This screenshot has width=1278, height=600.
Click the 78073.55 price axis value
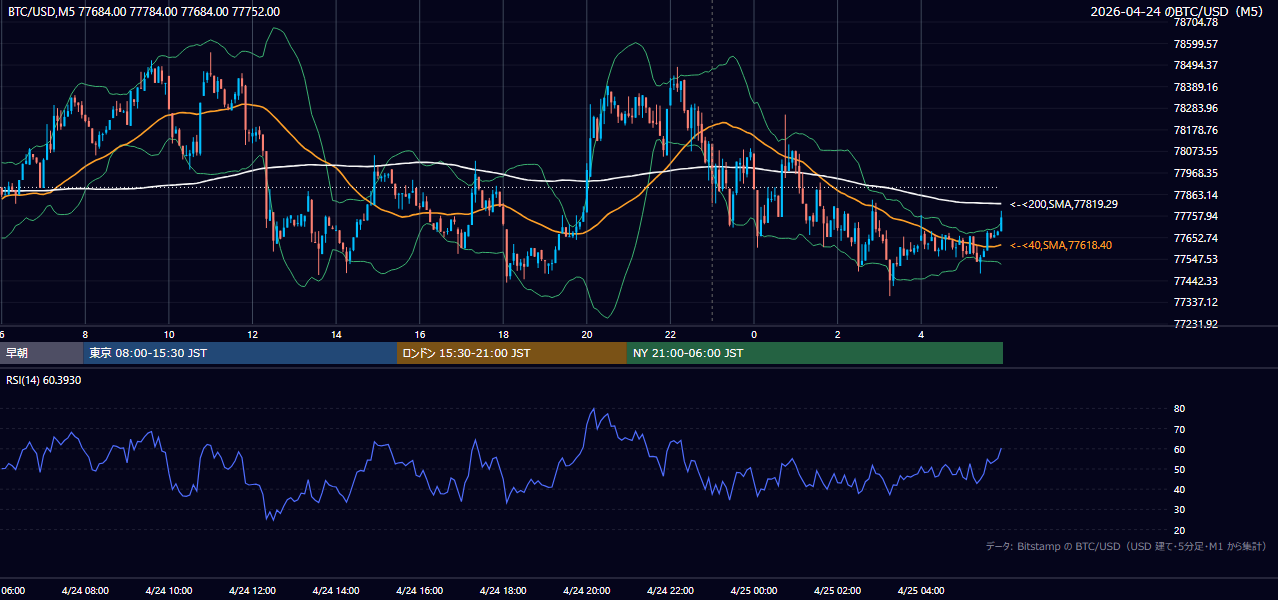pyautogui.click(x=1195, y=152)
